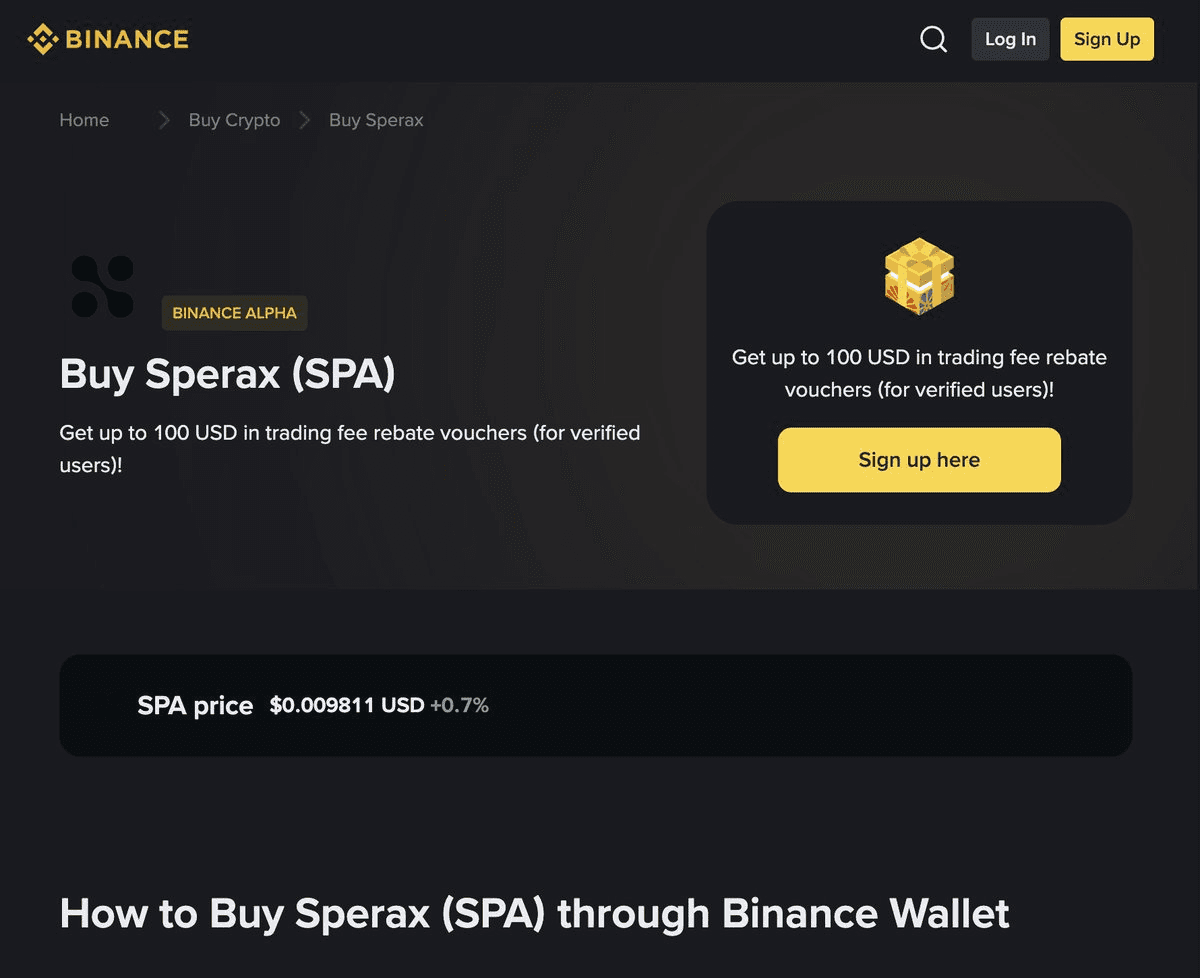Image resolution: width=1200 pixels, height=978 pixels.
Task: Go to the Home breadcrumb link
Action: pos(84,121)
